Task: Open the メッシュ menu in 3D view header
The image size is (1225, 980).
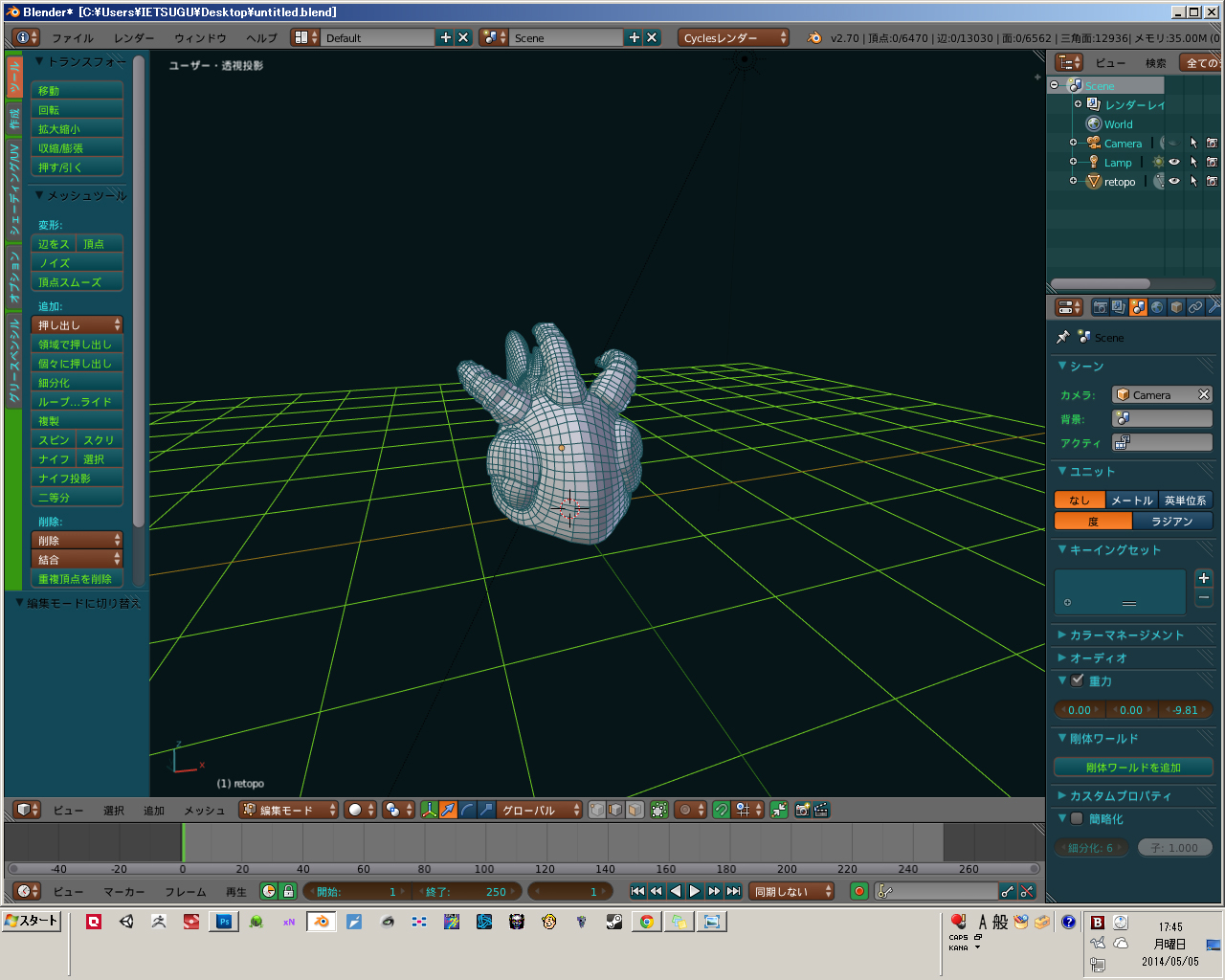Action: [x=204, y=811]
